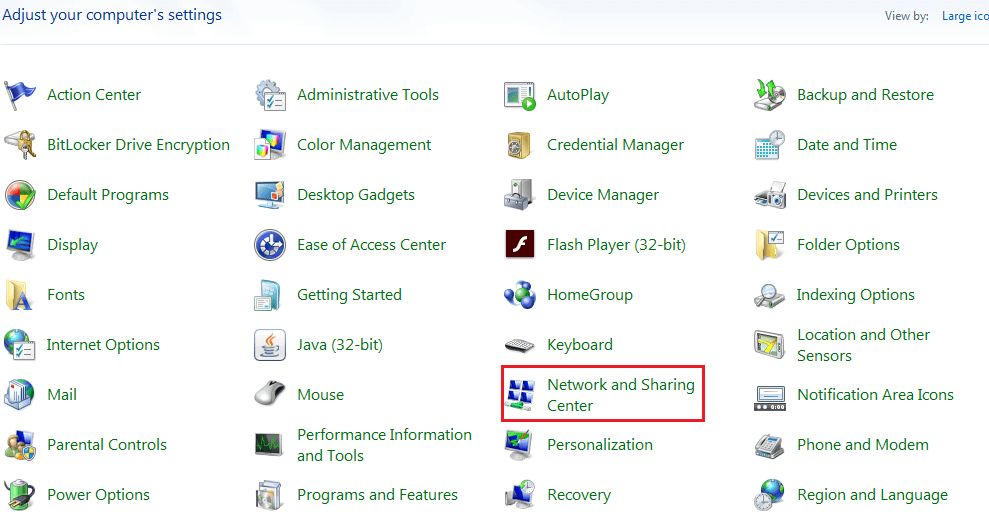This screenshot has width=989, height=523.
Task: Open the Location and Other Sensors link
Action: point(863,345)
